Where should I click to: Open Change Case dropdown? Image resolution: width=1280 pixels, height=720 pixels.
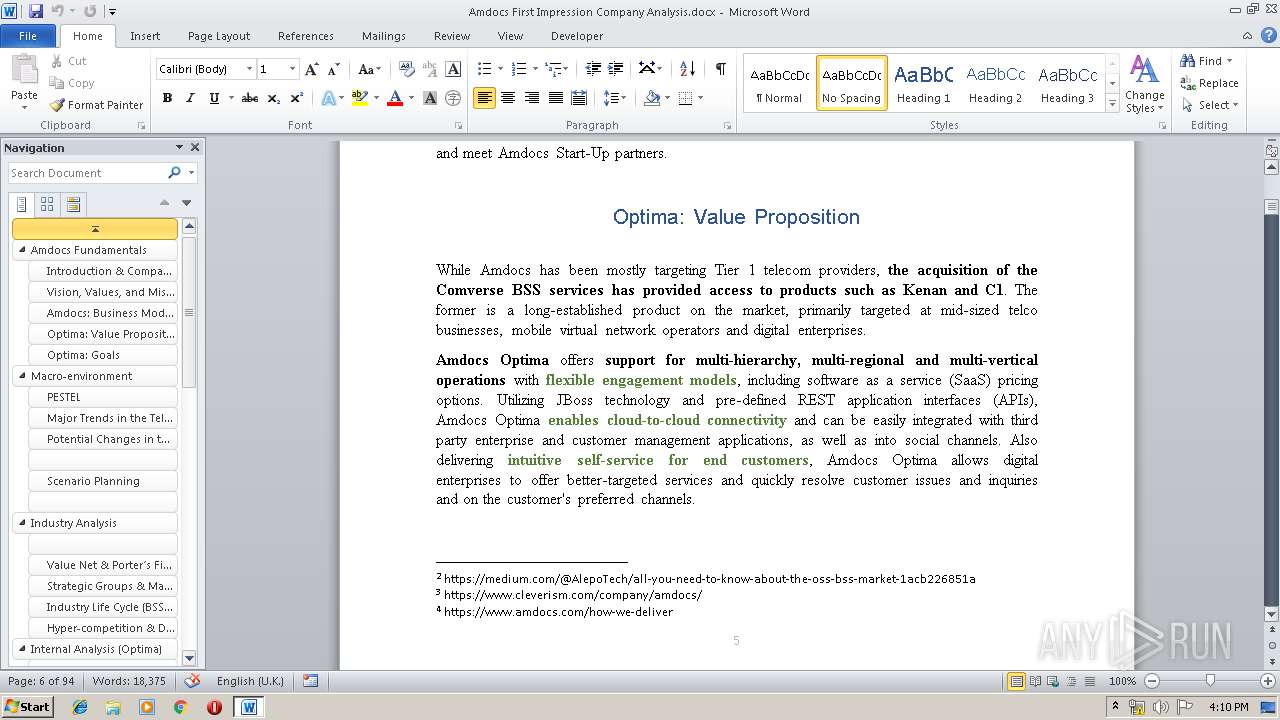click(x=369, y=69)
